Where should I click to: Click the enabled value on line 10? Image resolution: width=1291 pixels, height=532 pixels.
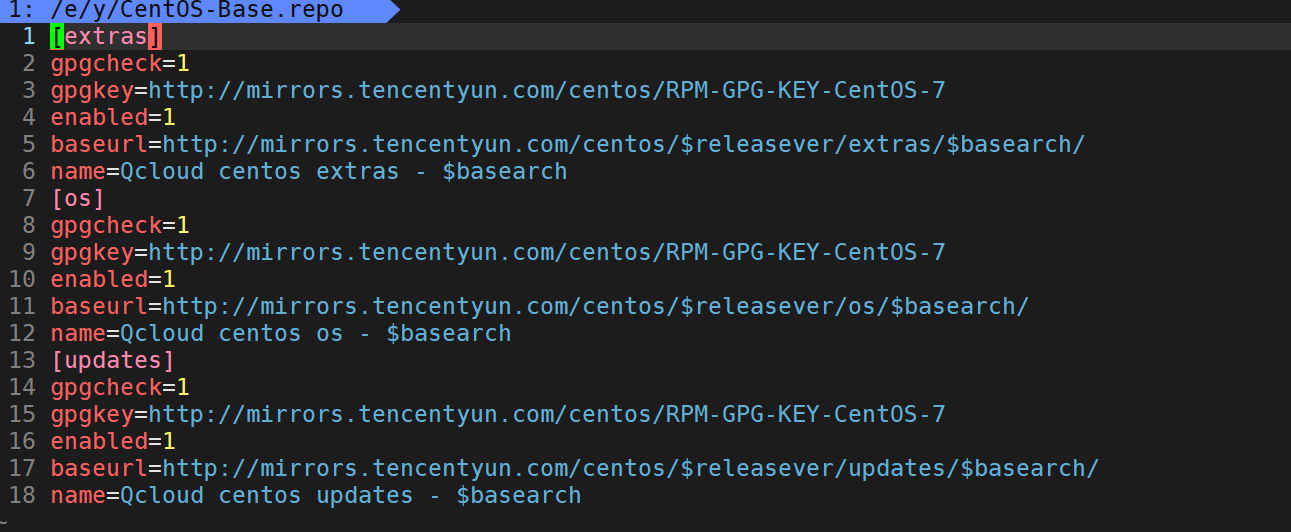pyautogui.click(x=169, y=280)
